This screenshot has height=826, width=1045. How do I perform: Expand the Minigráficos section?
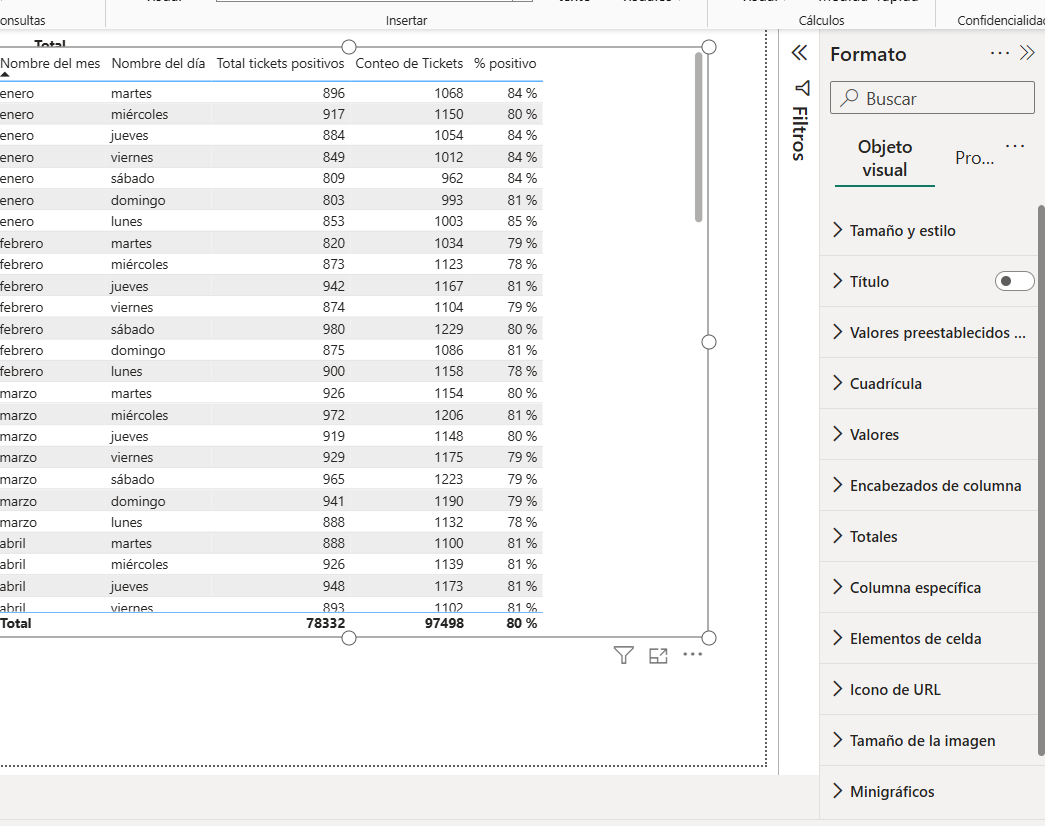click(891, 792)
